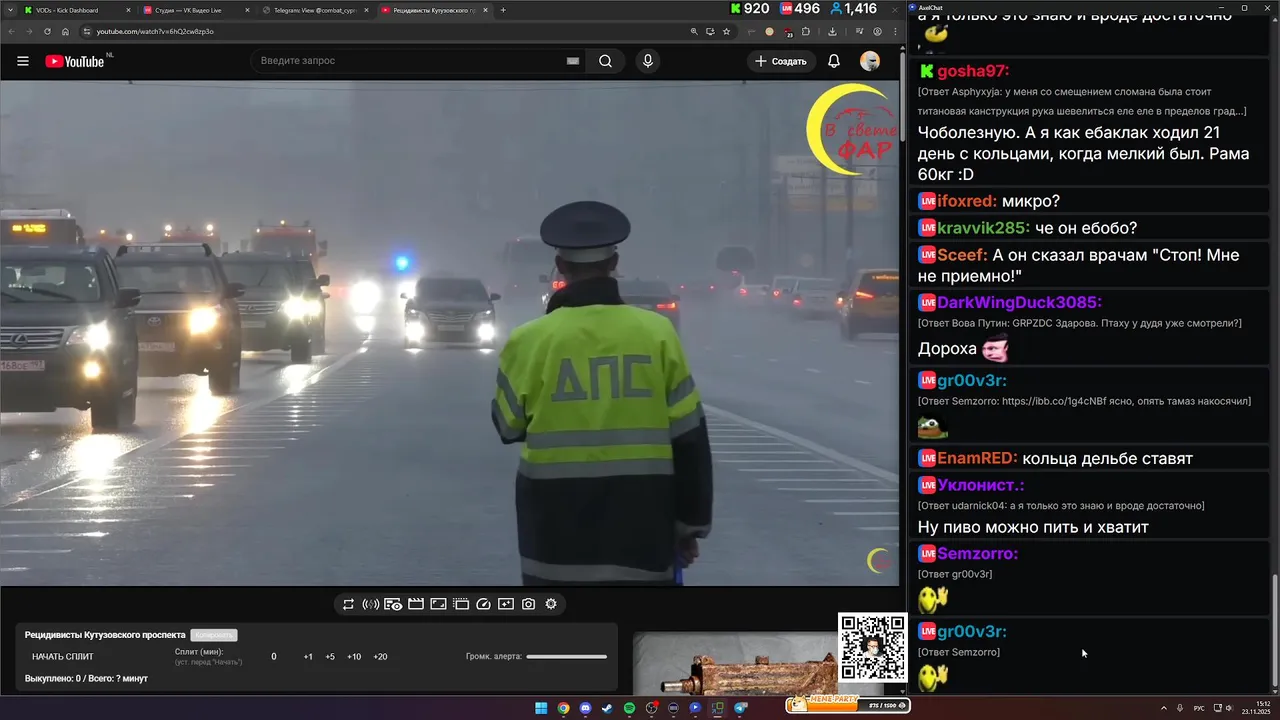Image resolution: width=1280 pixels, height=720 pixels.
Task: Go to the YouTube home logo
Action: (75, 61)
